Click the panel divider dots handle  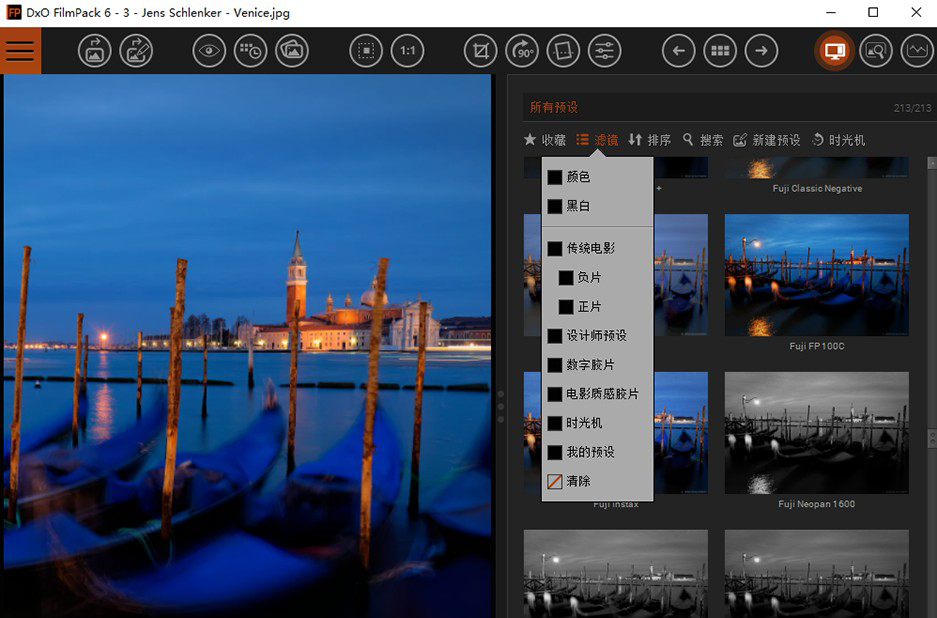coord(501,407)
